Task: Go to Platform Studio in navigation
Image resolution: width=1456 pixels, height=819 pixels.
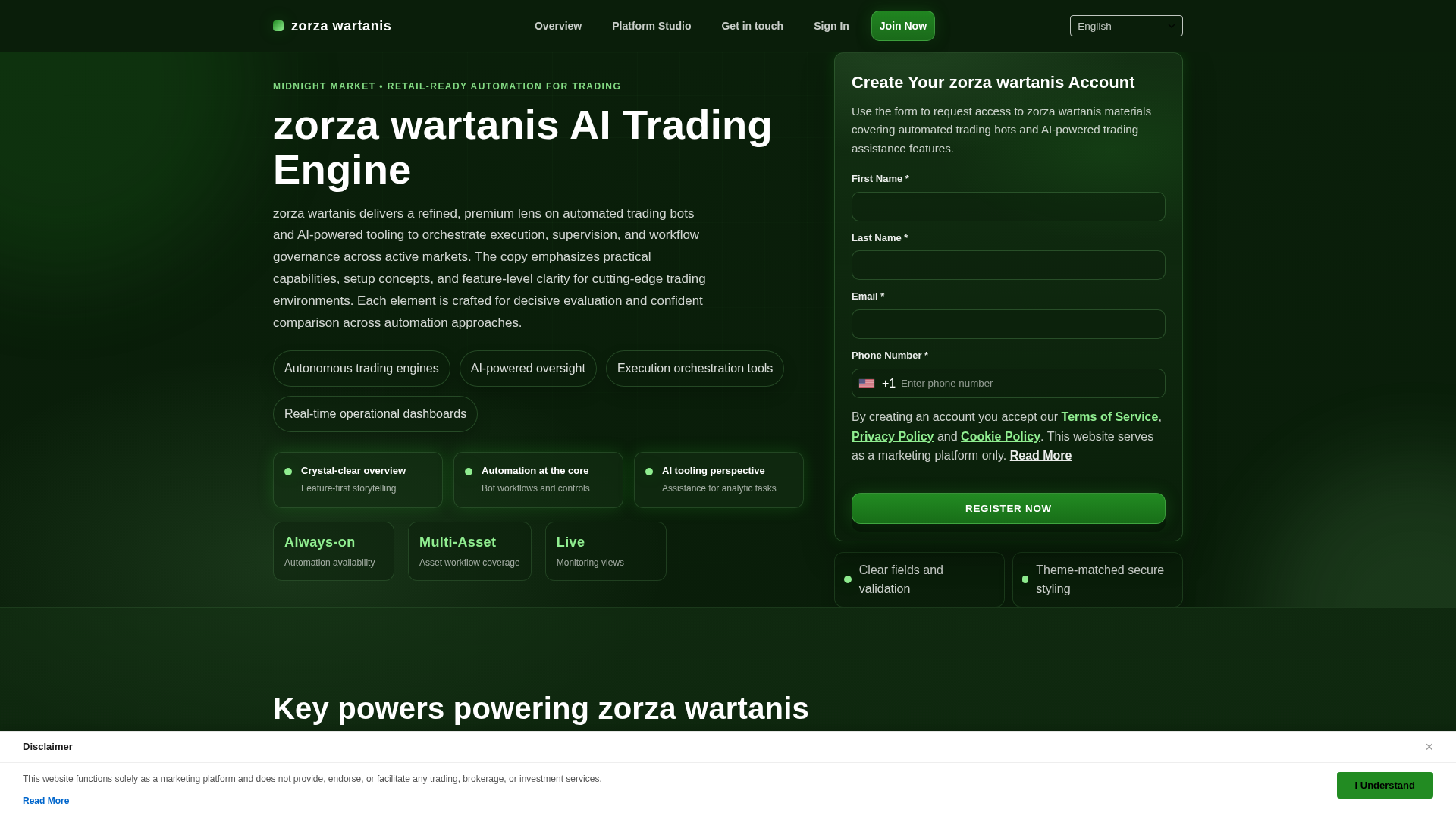Action: coord(651,26)
